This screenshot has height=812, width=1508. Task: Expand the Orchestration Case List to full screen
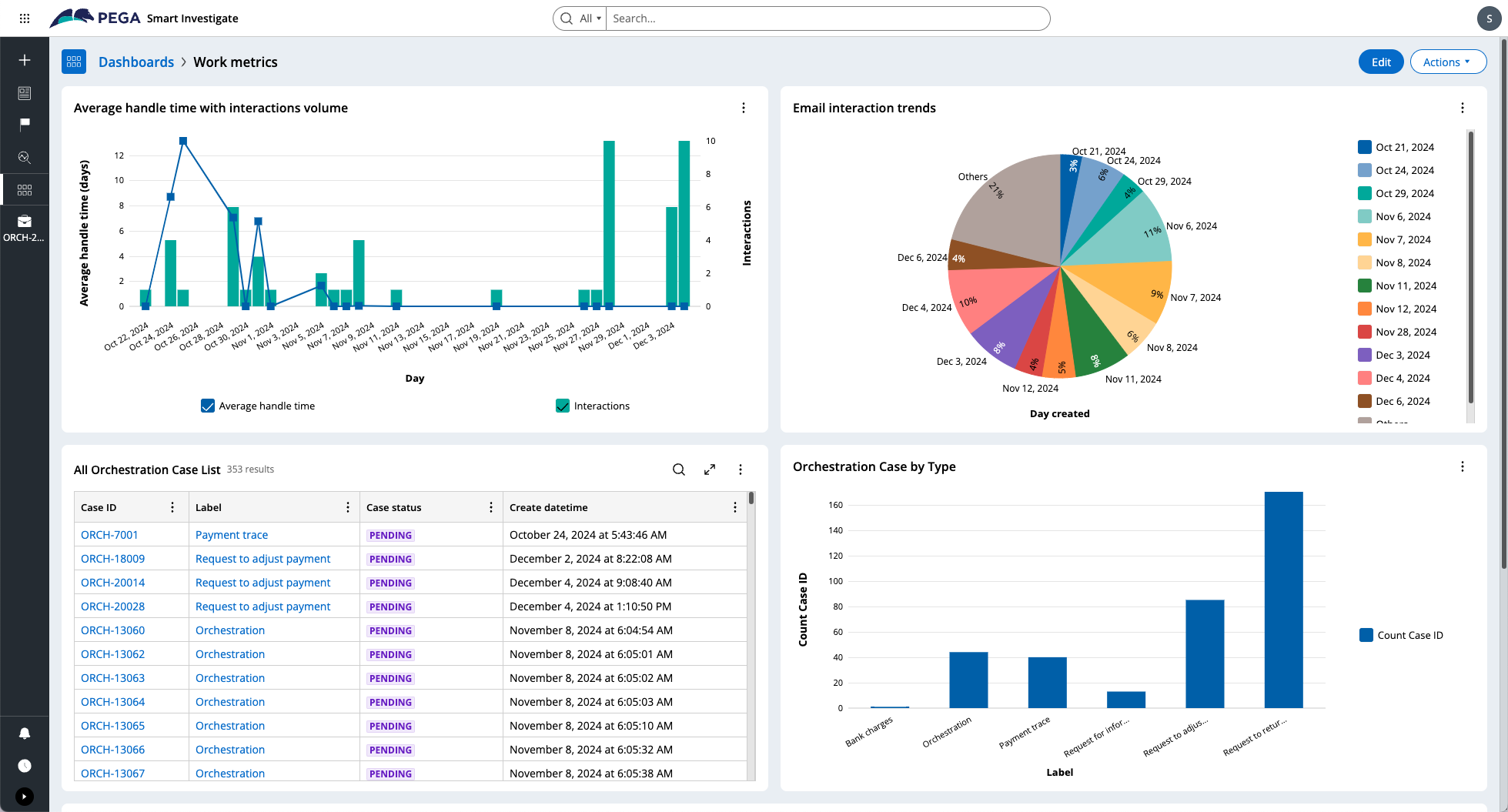[x=710, y=469]
